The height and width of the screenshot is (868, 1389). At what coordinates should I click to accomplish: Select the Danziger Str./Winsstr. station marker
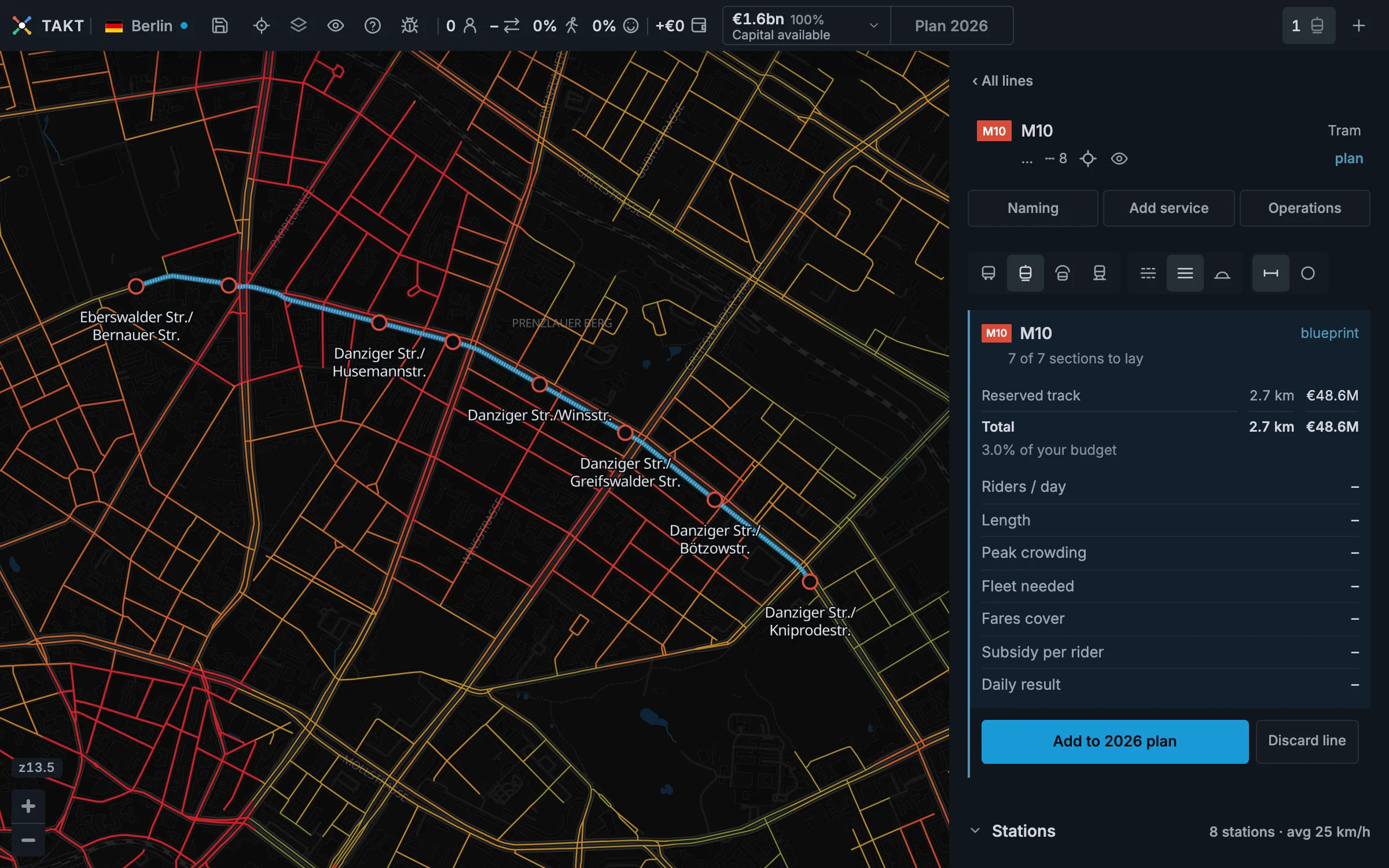pyautogui.click(x=539, y=384)
